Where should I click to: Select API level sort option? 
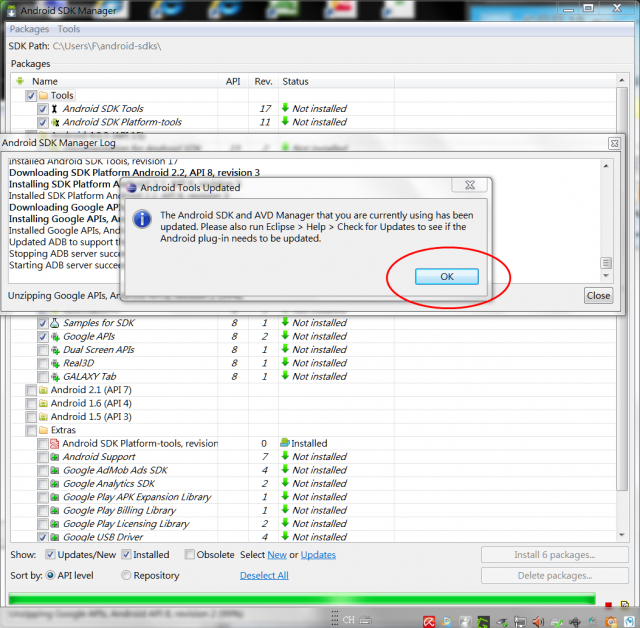[x=50, y=575]
